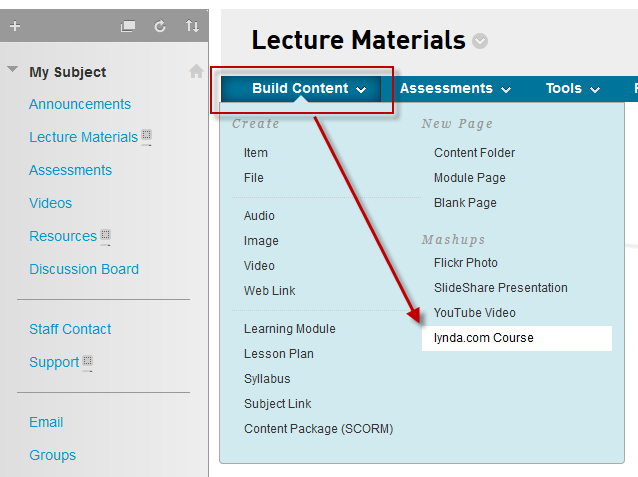Image resolution: width=638 pixels, height=477 pixels.
Task: Click the reorder arrows icon in sidebar
Action: click(192, 26)
